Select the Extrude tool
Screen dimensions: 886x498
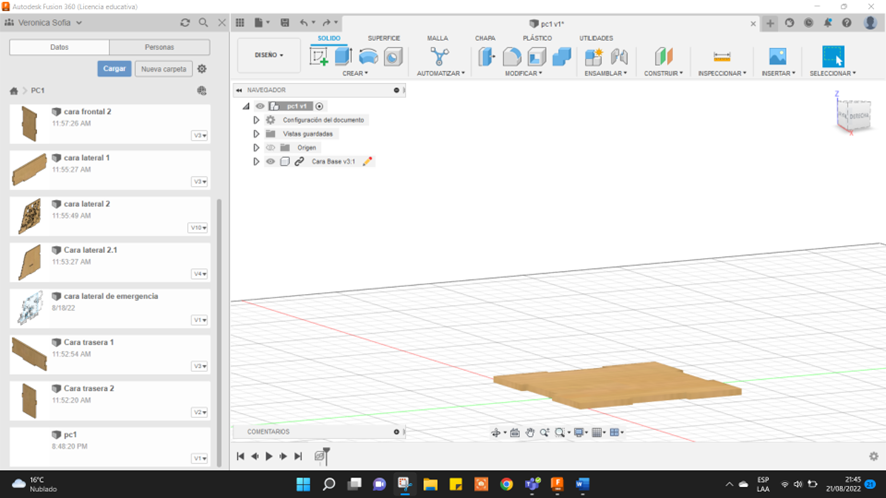[343, 57]
